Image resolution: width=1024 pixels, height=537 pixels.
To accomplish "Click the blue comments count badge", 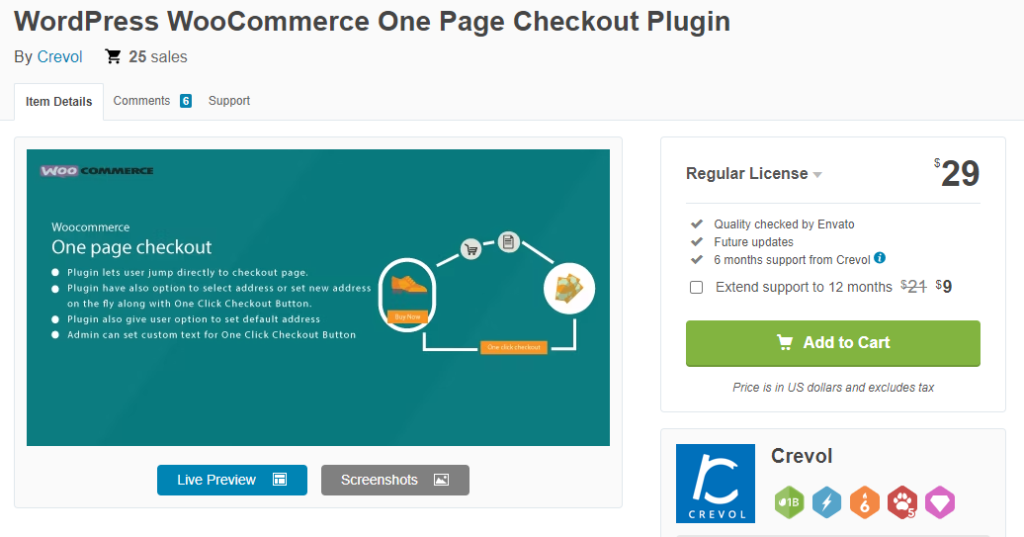I will point(185,101).
